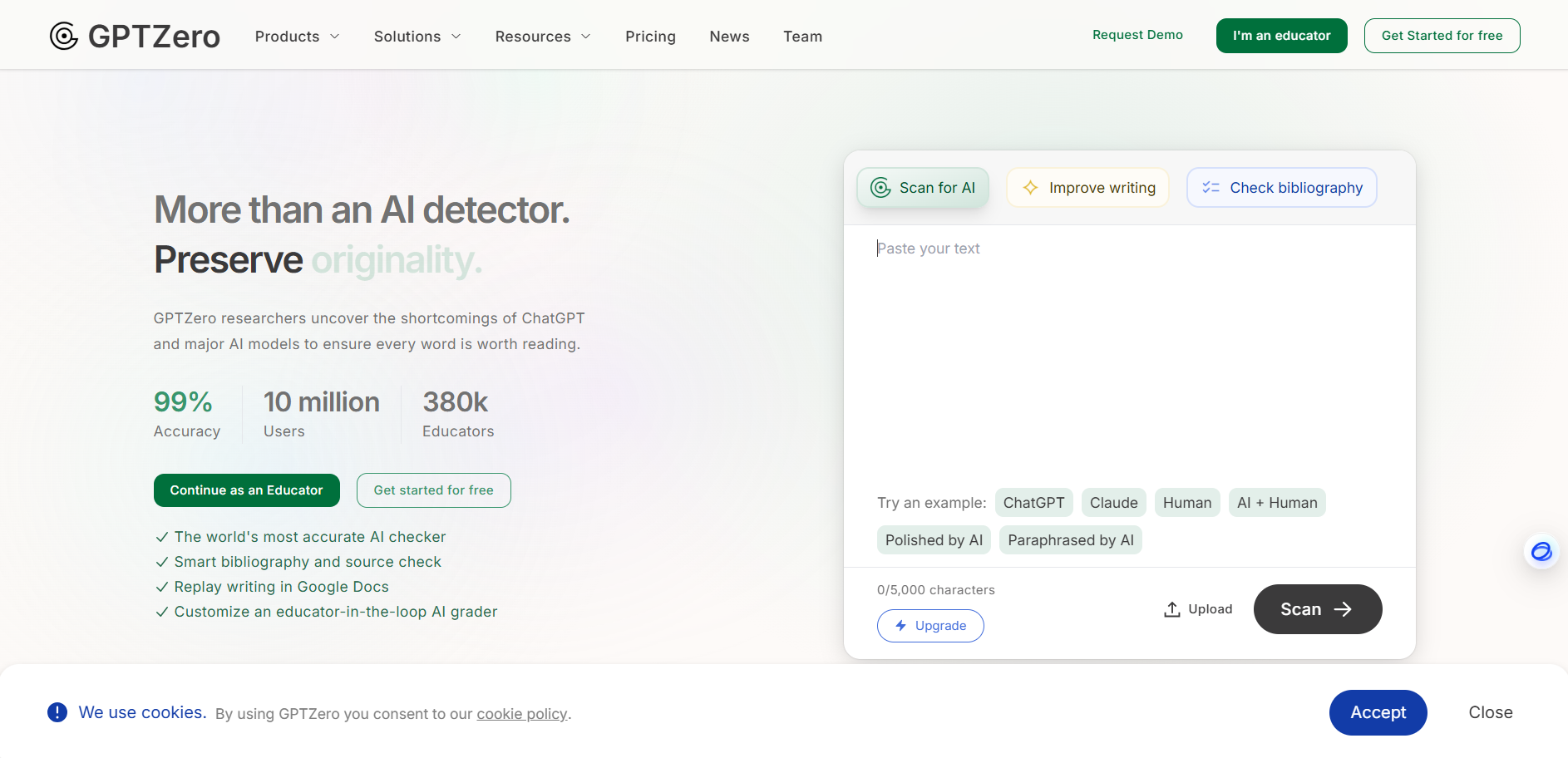Click Continue as an Educator button
The height and width of the screenshot is (758, 1568).
tap(246, 490)
